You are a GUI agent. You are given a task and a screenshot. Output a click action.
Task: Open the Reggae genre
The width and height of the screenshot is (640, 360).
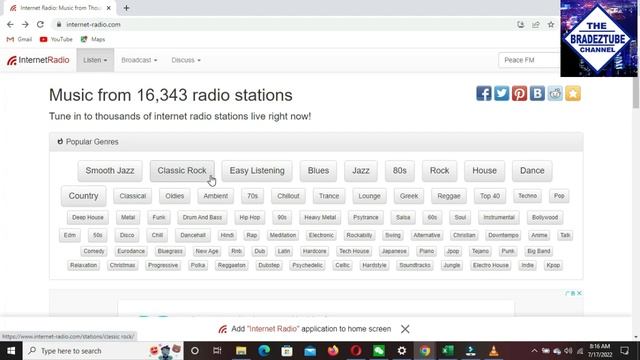pos(449,196)
